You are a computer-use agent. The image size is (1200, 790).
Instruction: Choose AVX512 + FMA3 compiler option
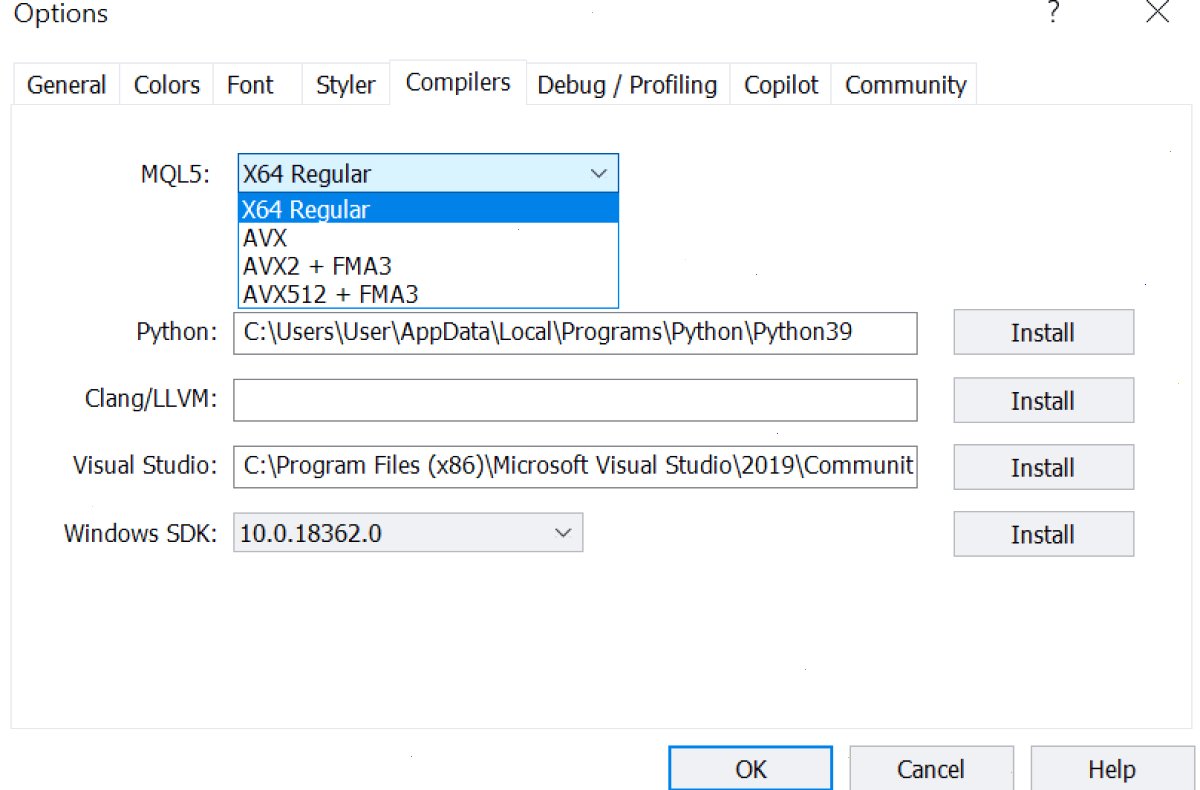tap(428, 294)
